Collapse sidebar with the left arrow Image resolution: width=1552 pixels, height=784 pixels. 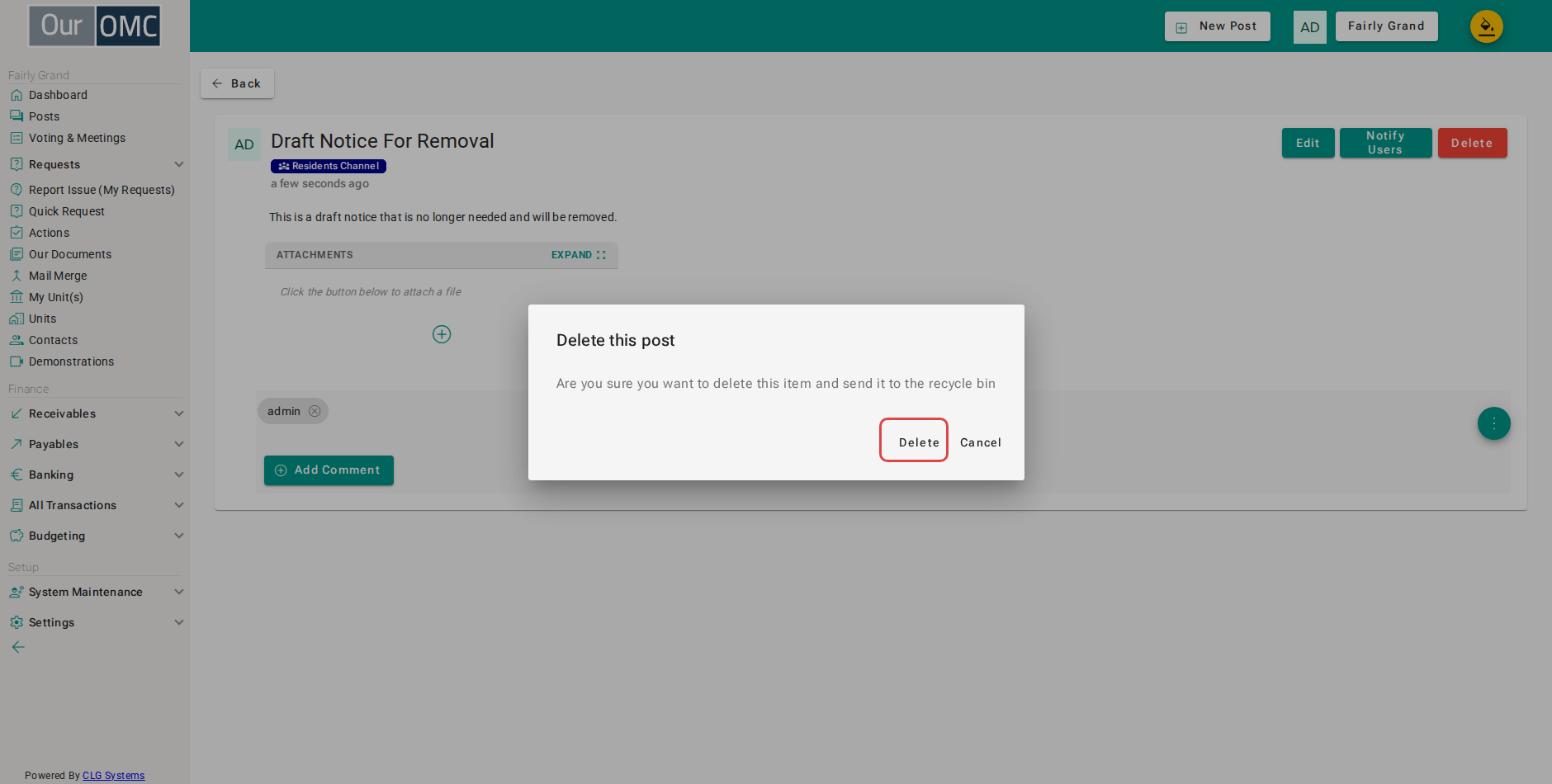coord(18,647)
